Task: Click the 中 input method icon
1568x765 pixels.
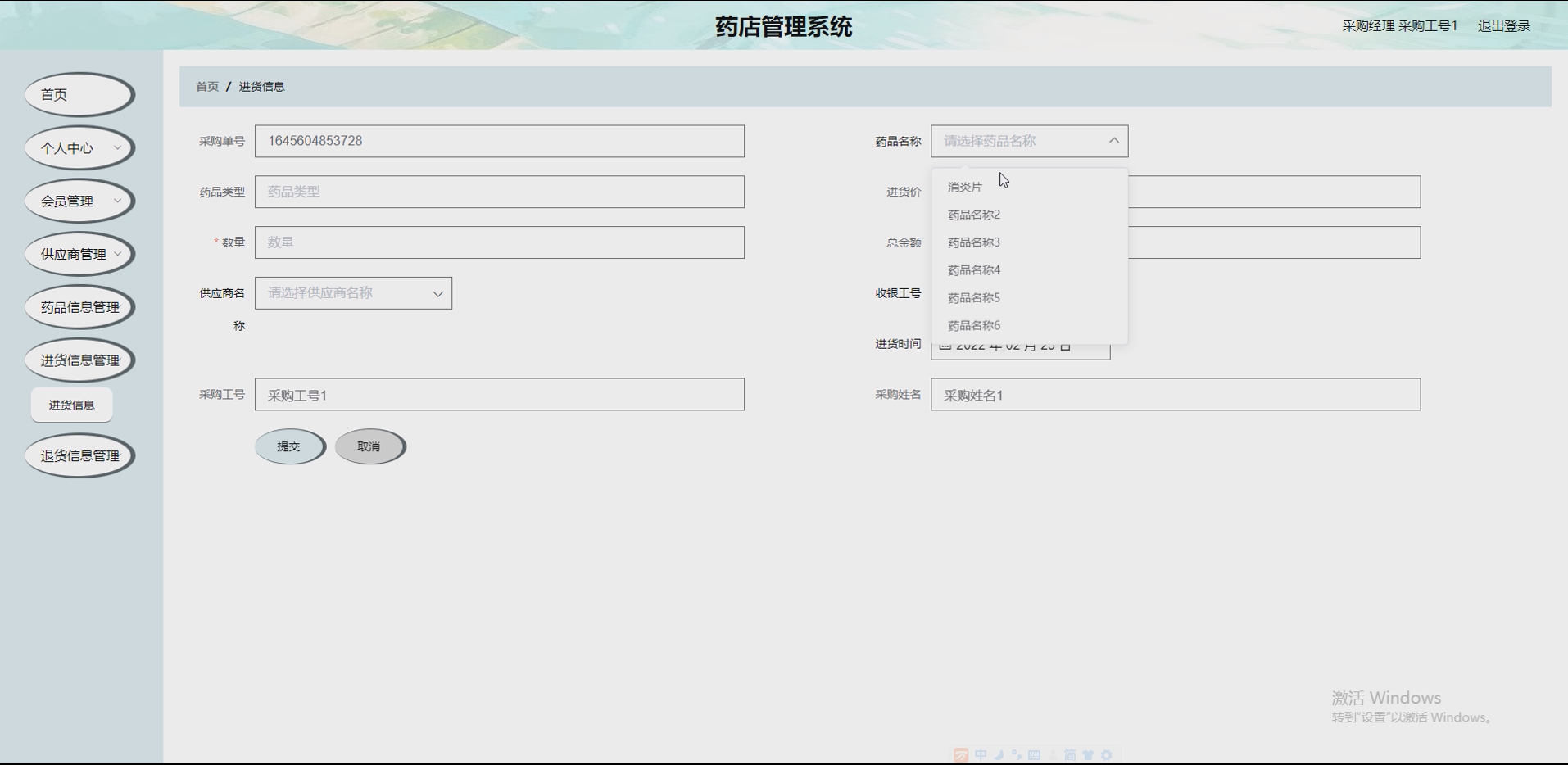Action: point(981,755)
